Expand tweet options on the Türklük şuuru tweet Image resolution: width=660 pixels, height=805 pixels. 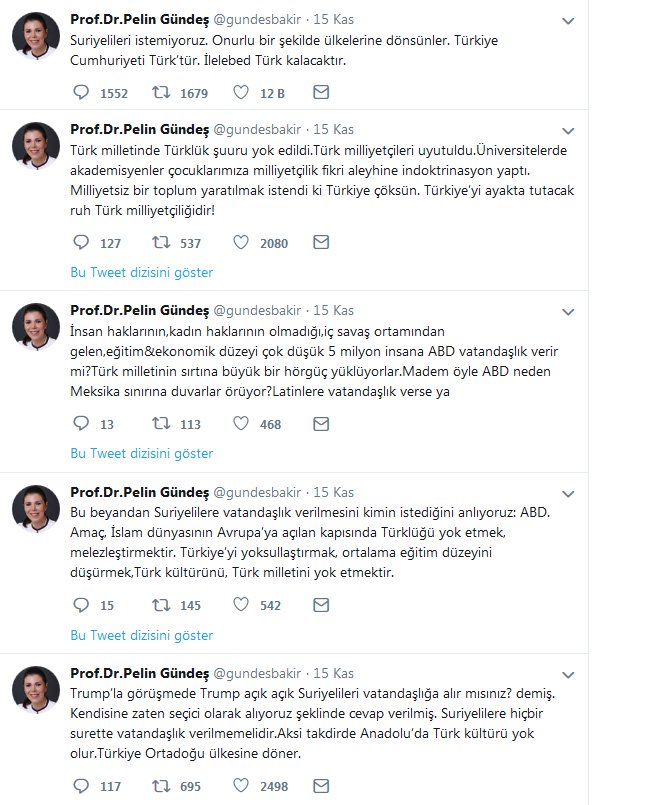coord(569,132)
